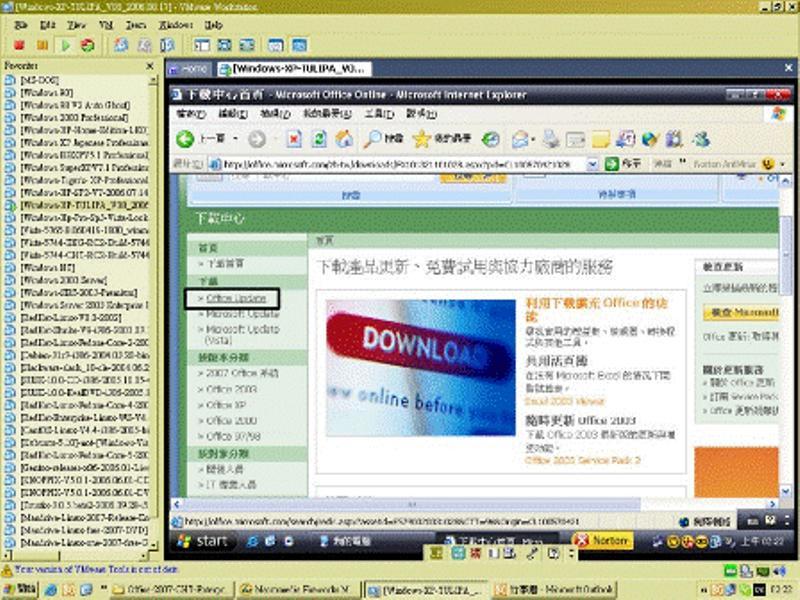The image size is (800, 600).
Task: Click the Microsoft Outlook button on the host taskbar
Action: coord(555,590)
